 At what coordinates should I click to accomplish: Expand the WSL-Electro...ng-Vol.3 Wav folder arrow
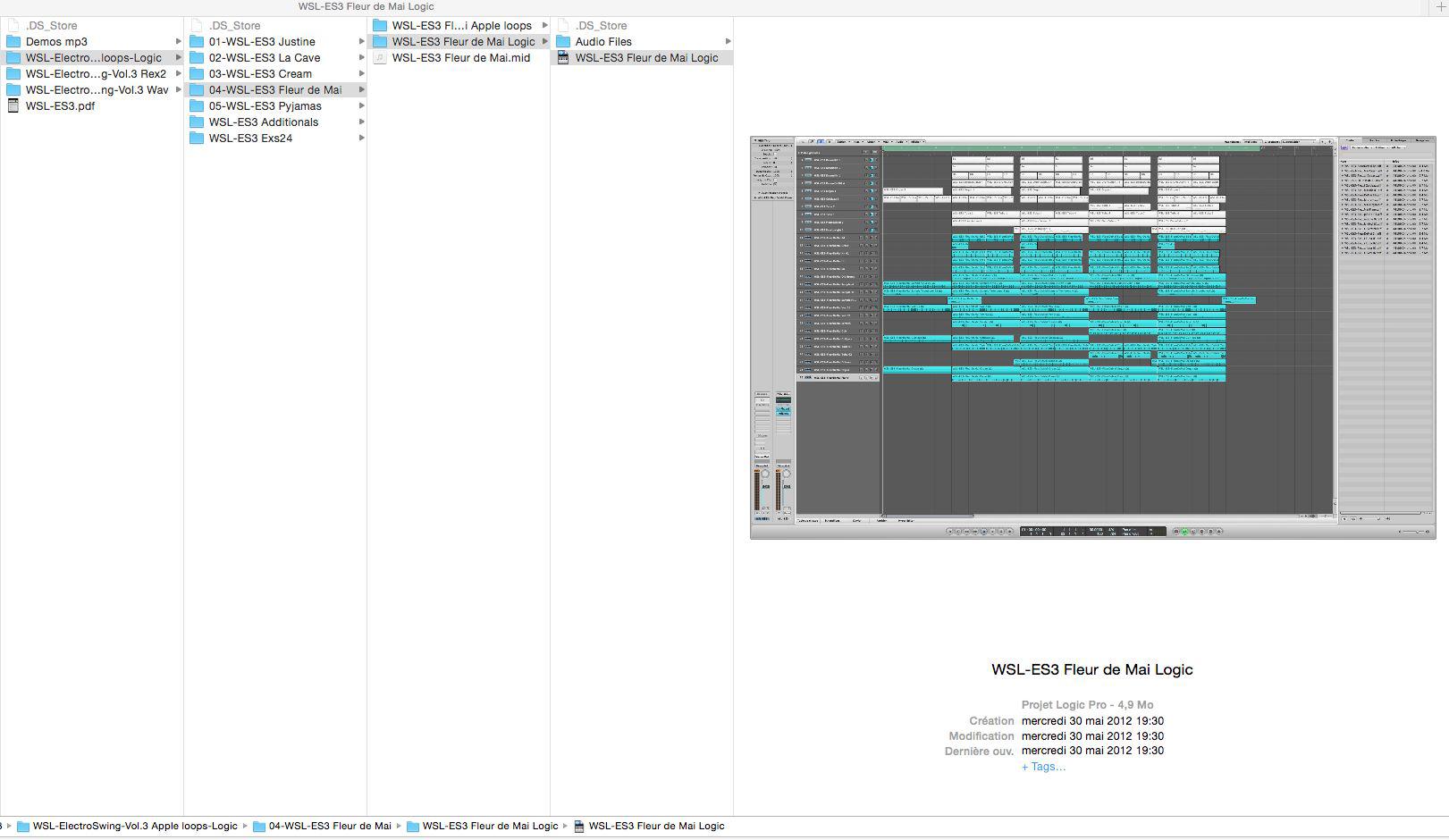click(179, 90)
